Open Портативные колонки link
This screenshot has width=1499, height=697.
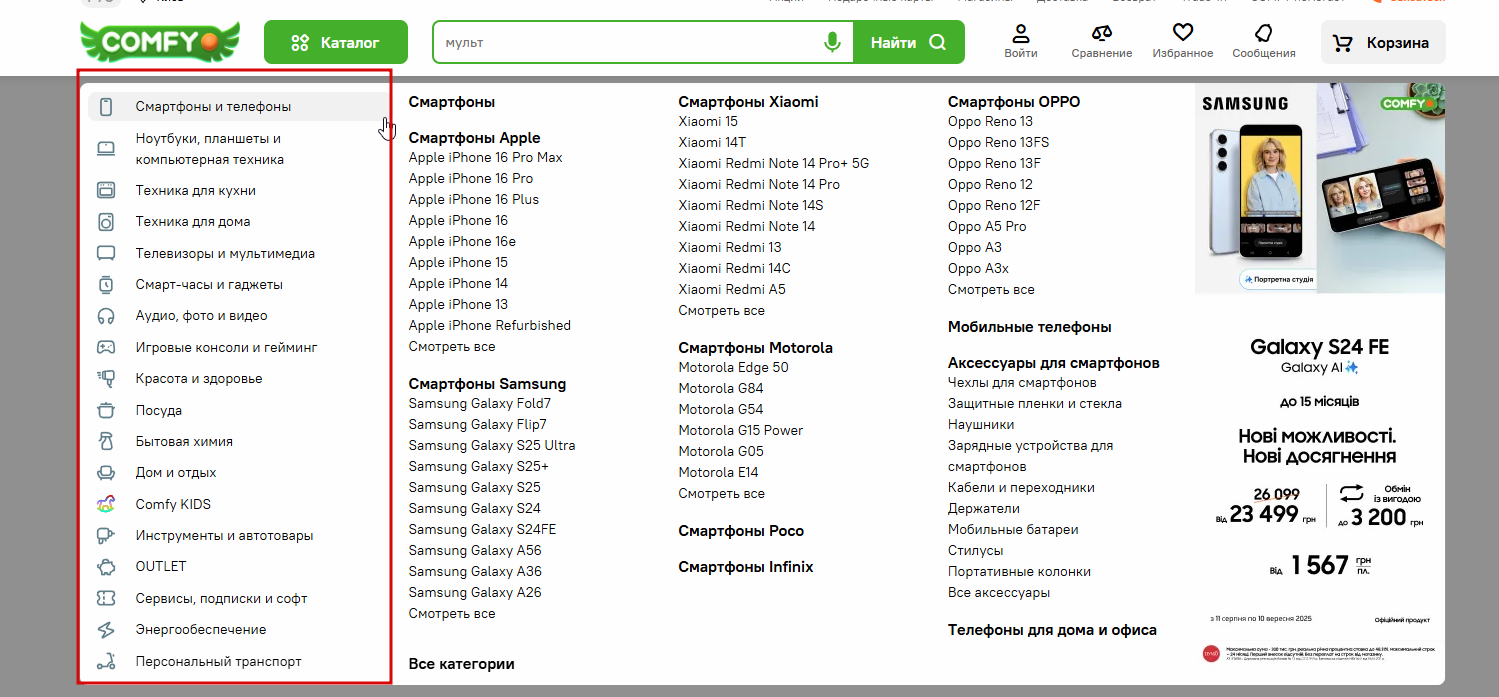[x=1020, y=572]
